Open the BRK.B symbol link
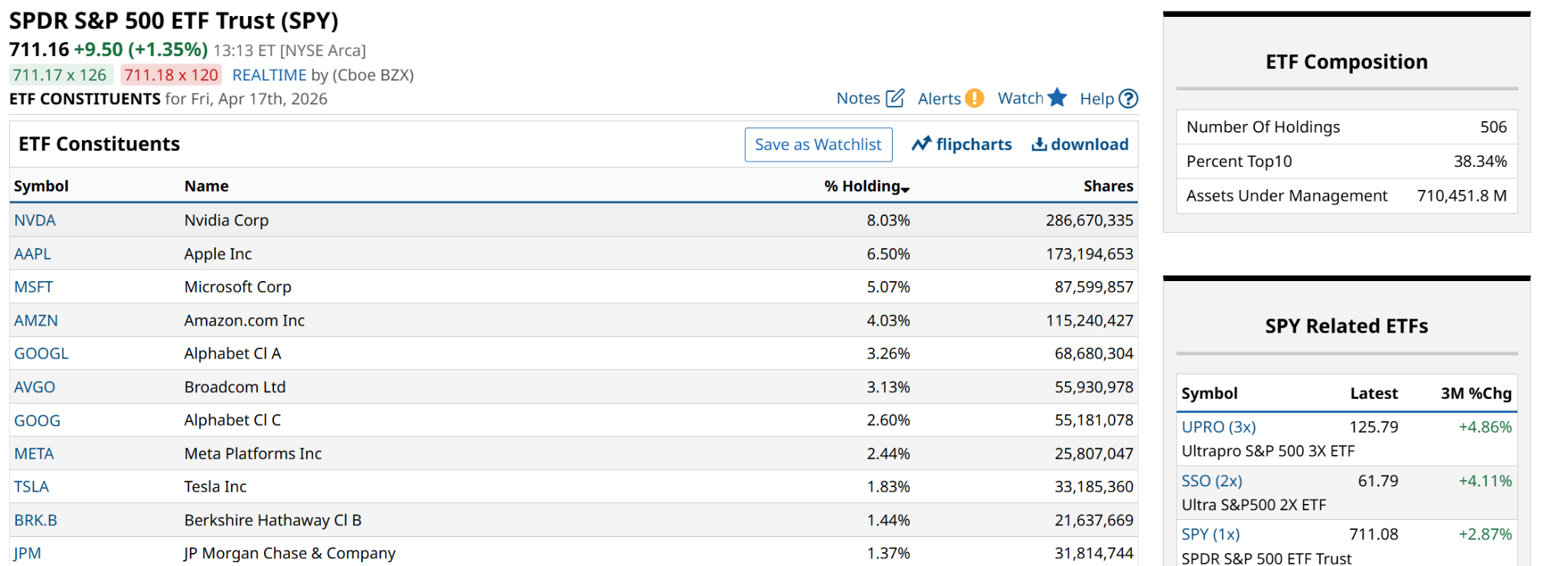This screenshot has height=566, width=1568. (x=36, y=521)
